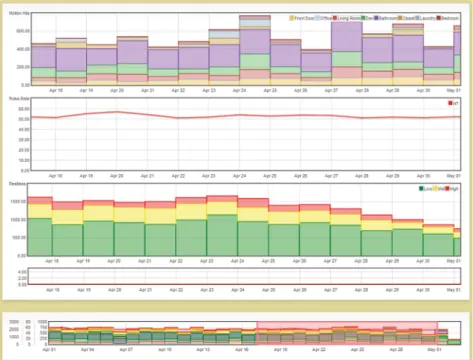
Task: Click the Low green legend swatch in Restless chart
Action: coord(421,189)
